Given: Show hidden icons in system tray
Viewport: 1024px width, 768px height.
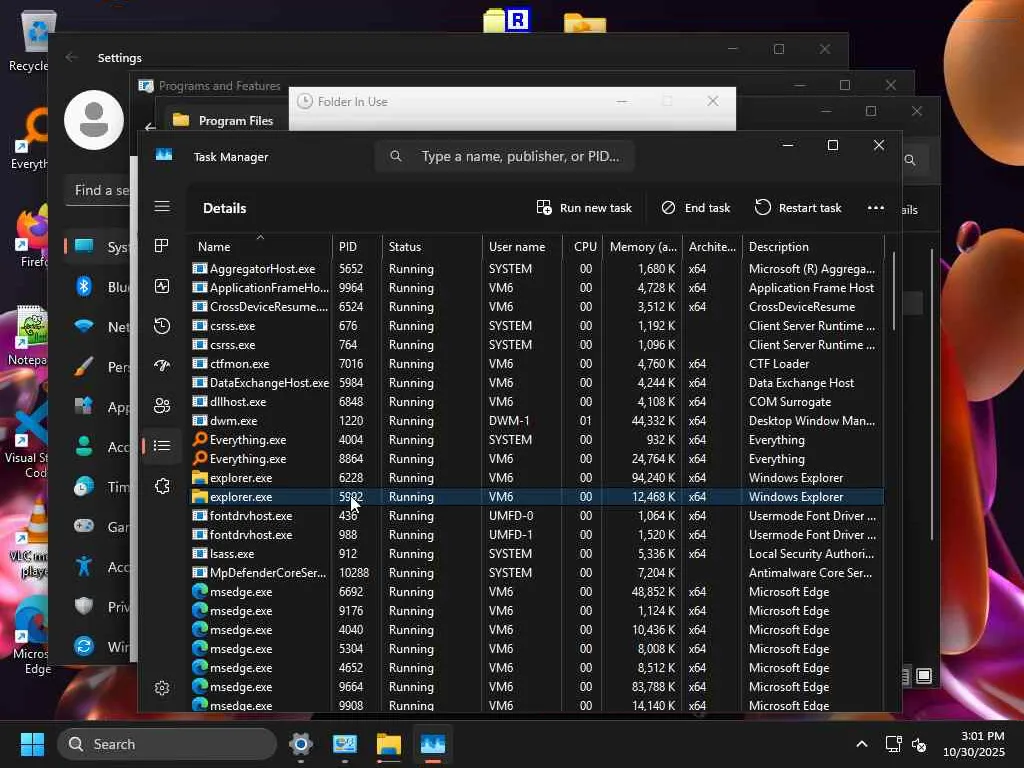Looking at the screenshot, I should click(x=861, y=744).
